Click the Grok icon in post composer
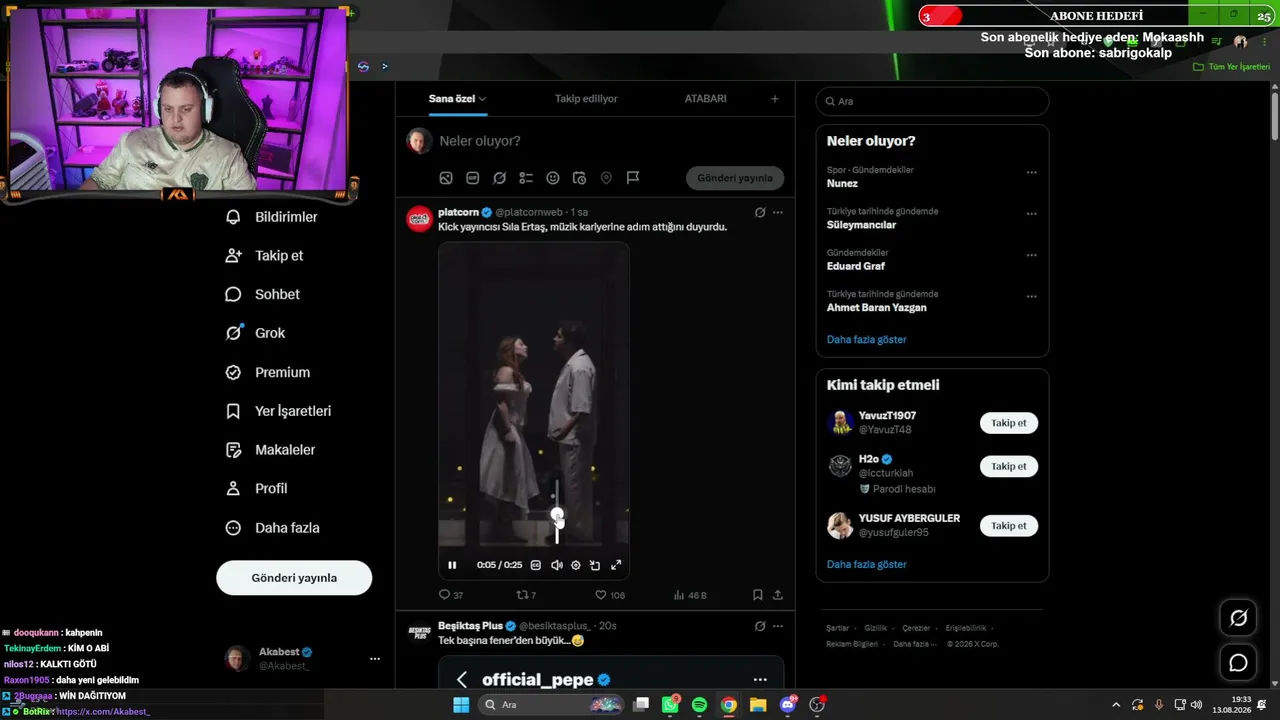This screenshot has height=720, width=1280. pos(499,178)
